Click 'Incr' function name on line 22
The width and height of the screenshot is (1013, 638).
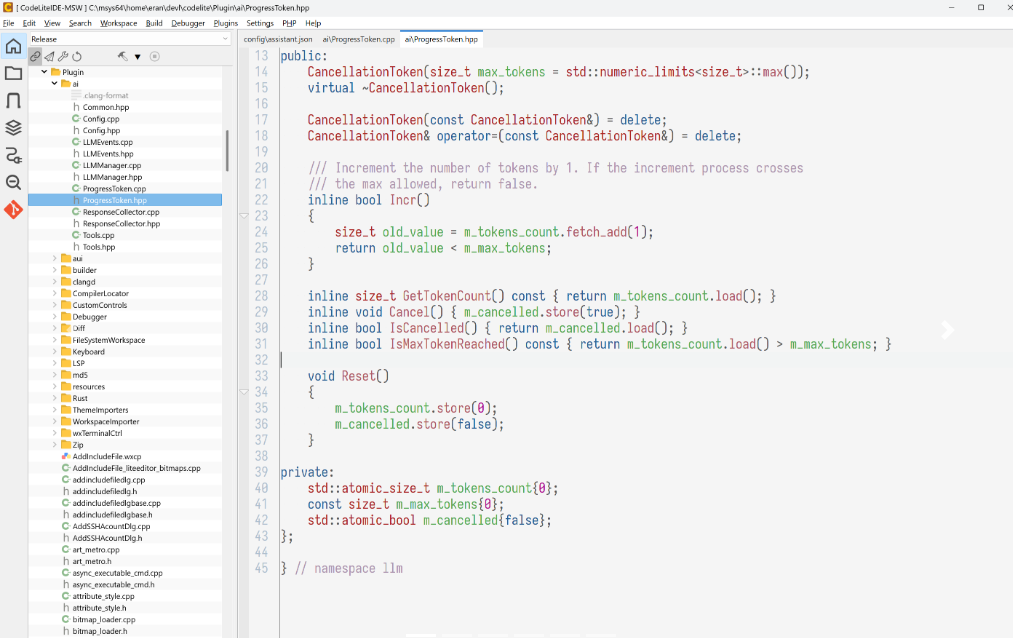[x=402, y=200]
